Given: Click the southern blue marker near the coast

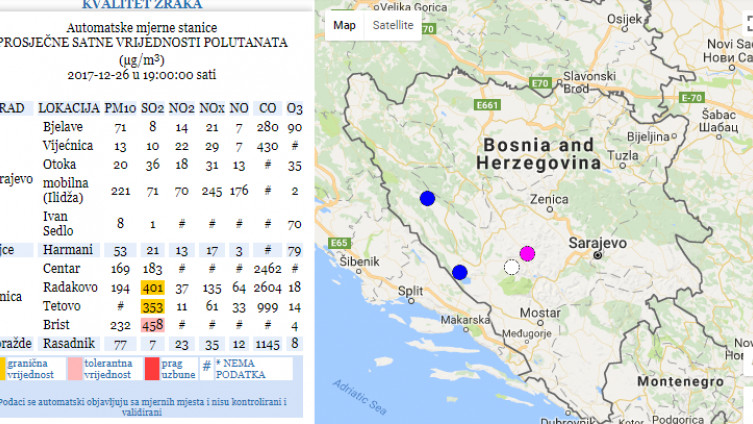Looking at the screenshot, I should [460, 272].
